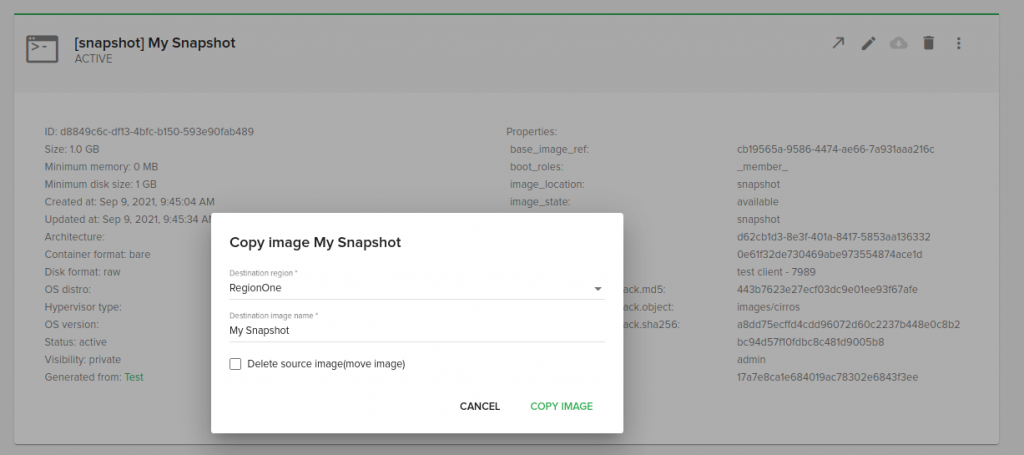Click OS distro: label
1024x455 pixels.
(x=68, y=289)
